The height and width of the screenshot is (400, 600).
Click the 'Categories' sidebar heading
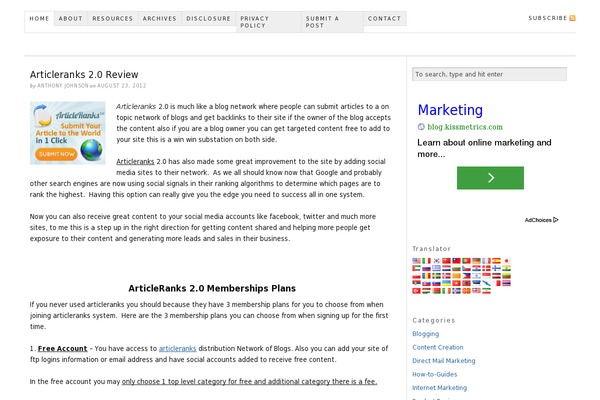tap(434, 320)
